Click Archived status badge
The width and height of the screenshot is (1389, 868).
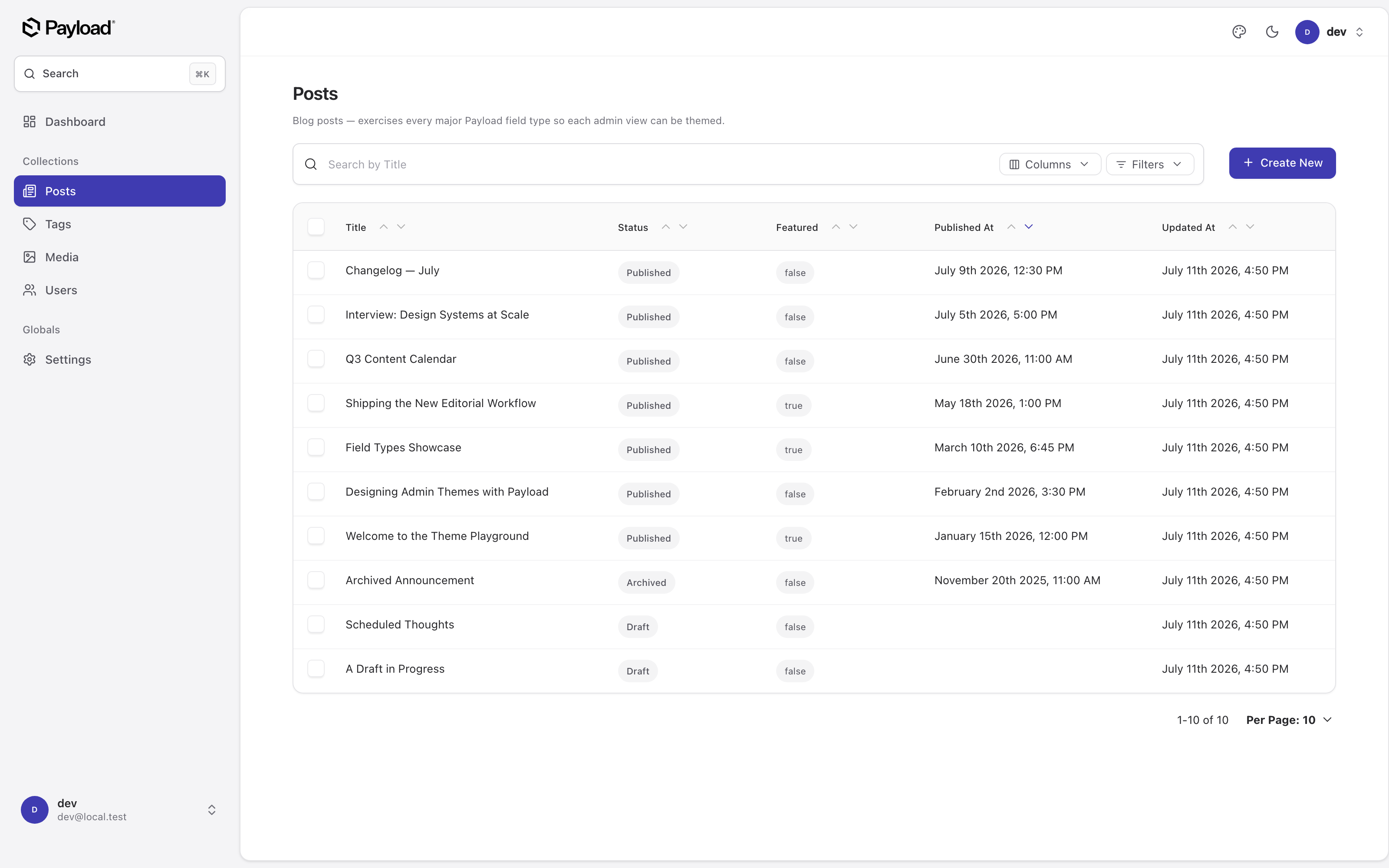pyautogui.click(x=646, y=582)
